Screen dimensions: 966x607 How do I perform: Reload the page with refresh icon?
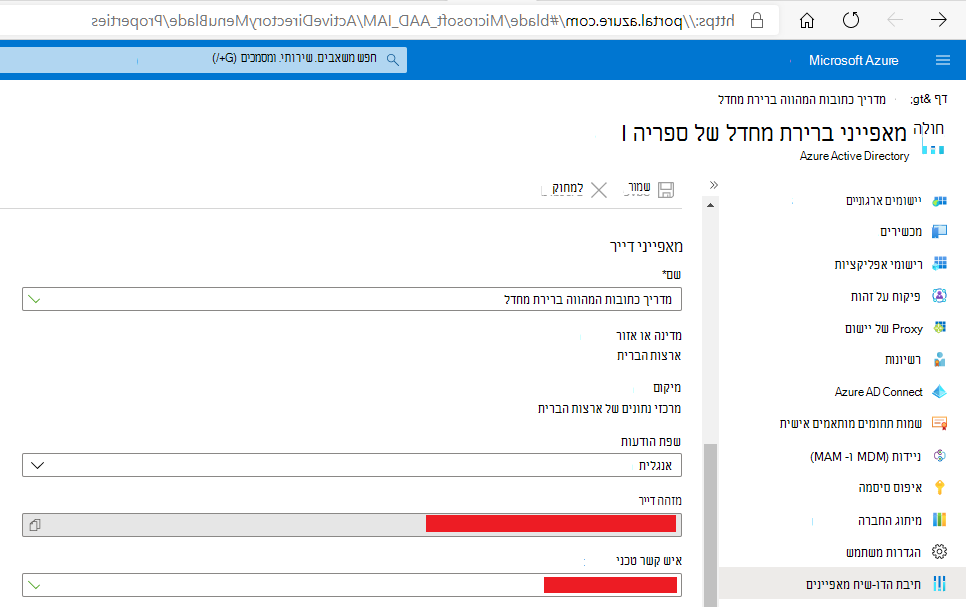(851, 20)
